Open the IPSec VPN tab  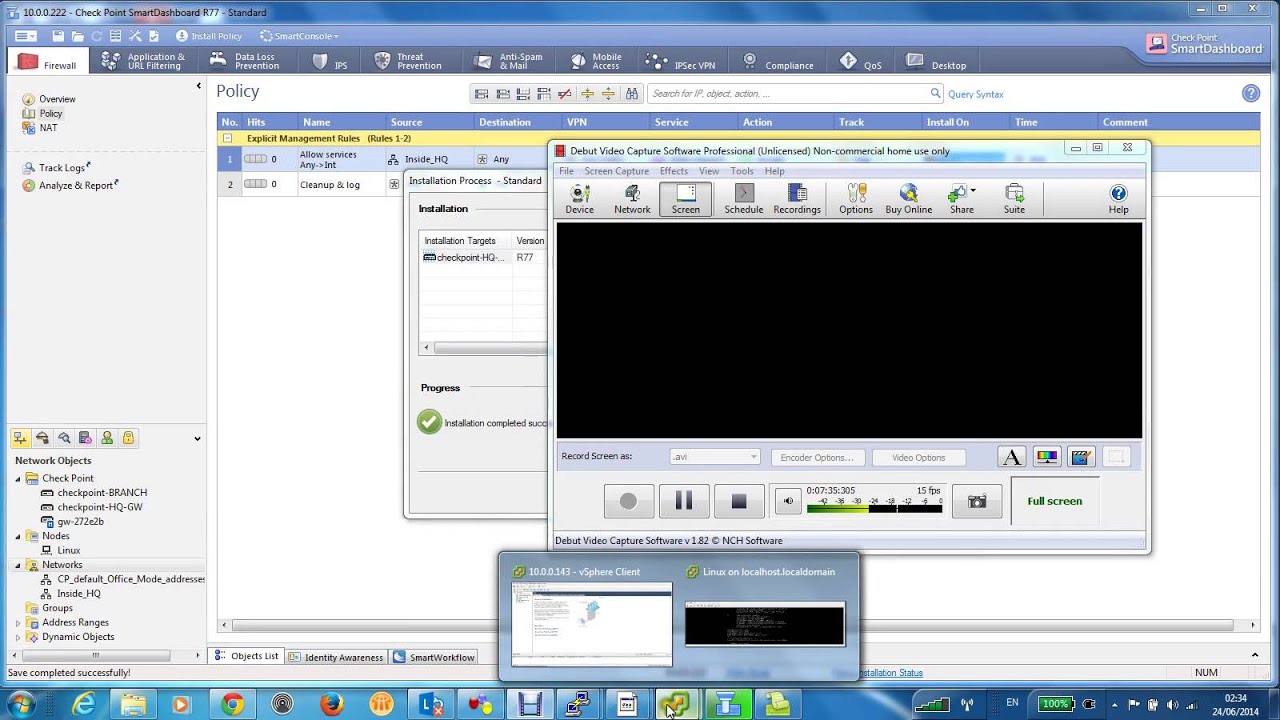click(x=682, y=62)
